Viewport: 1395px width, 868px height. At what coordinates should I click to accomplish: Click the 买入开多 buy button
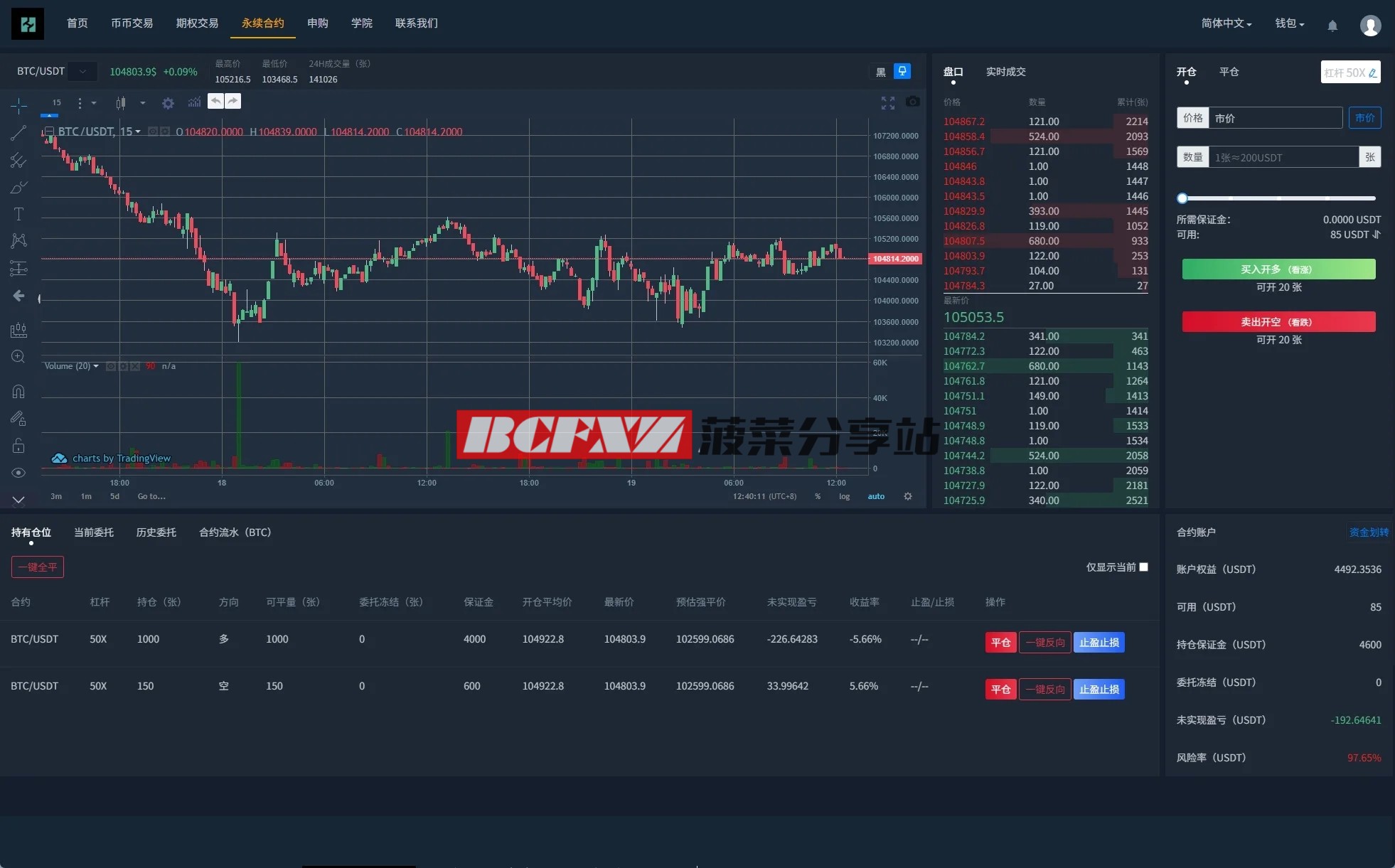coord(1278,269)
